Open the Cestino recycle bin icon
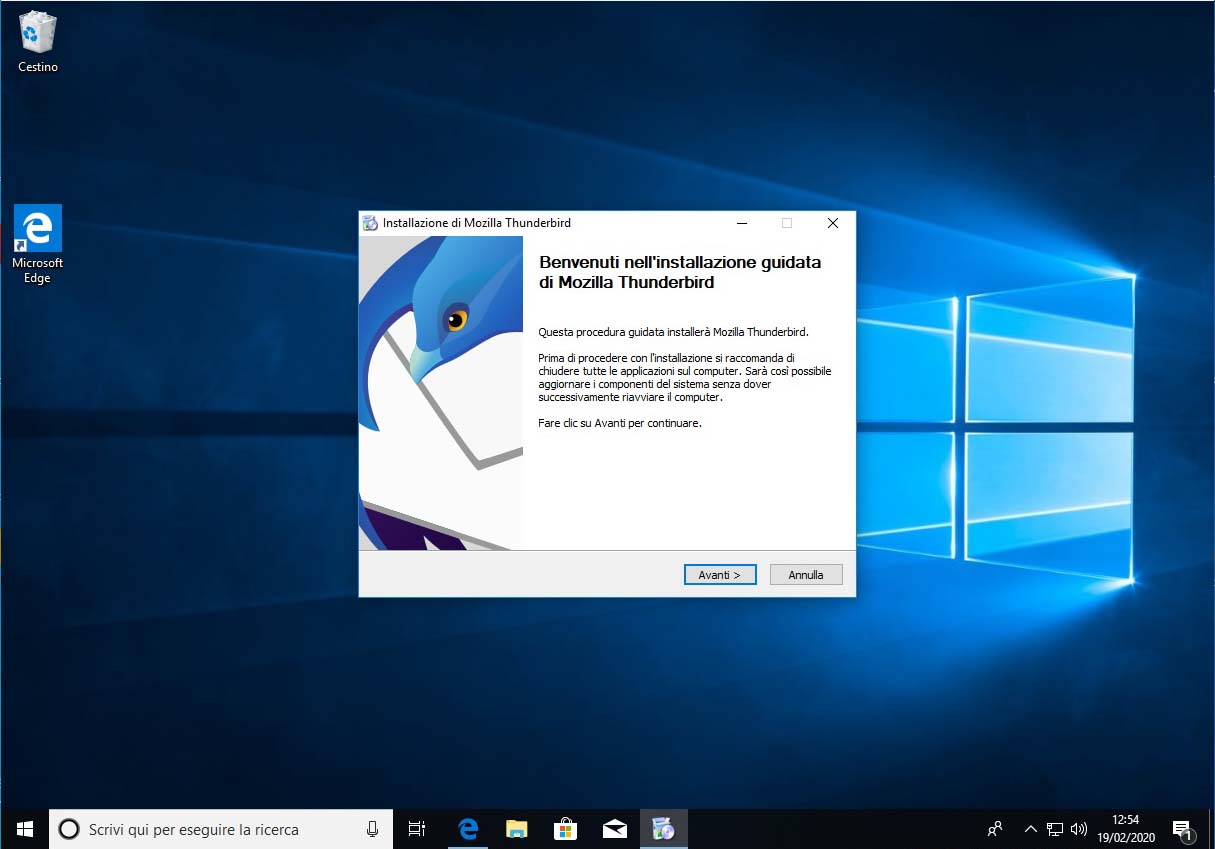Viewport: 1215px width, 849px height. tap(38, 42)
